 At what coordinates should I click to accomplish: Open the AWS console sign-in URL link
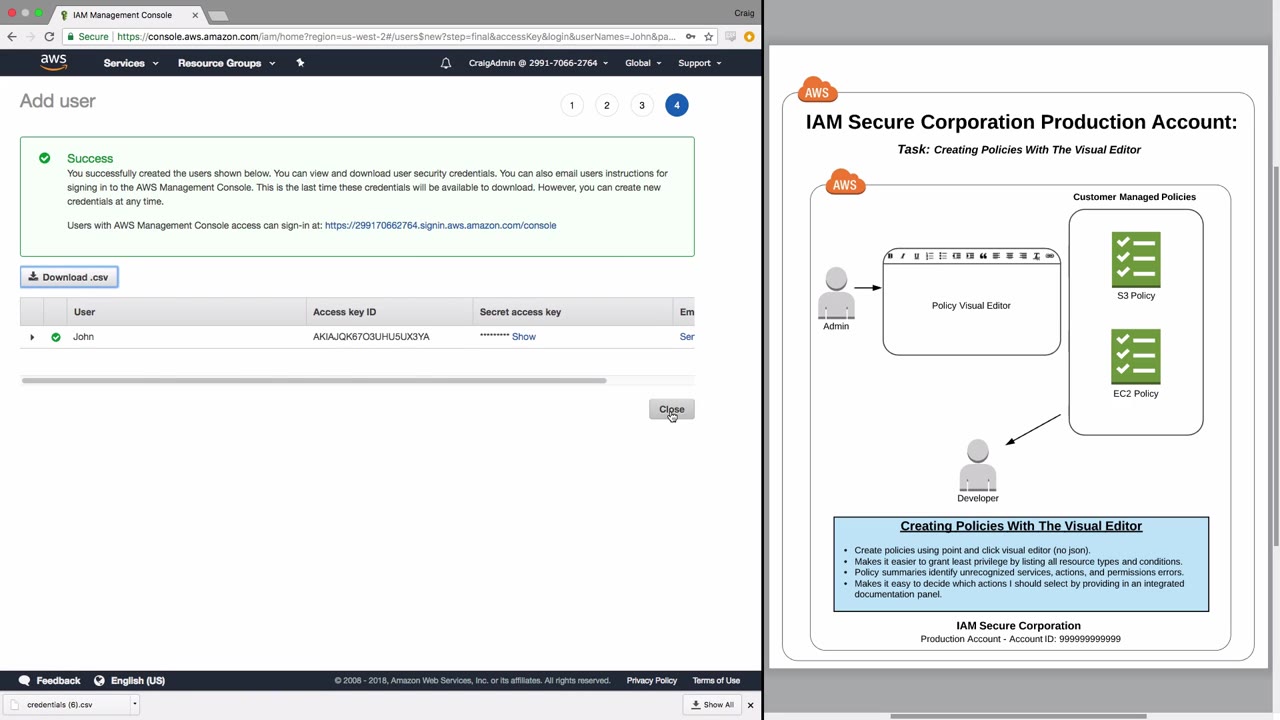click(440, 225)
